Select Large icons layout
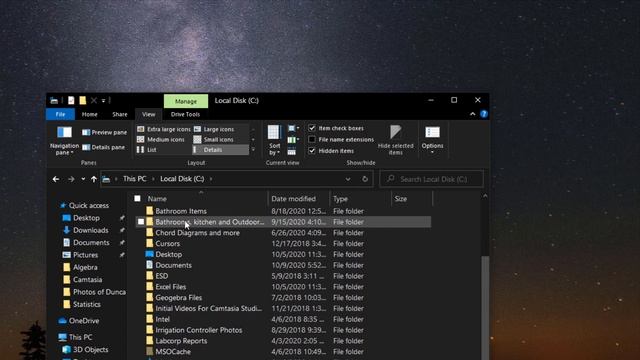This screenshot has width=640, height=360. coord(214,129)
